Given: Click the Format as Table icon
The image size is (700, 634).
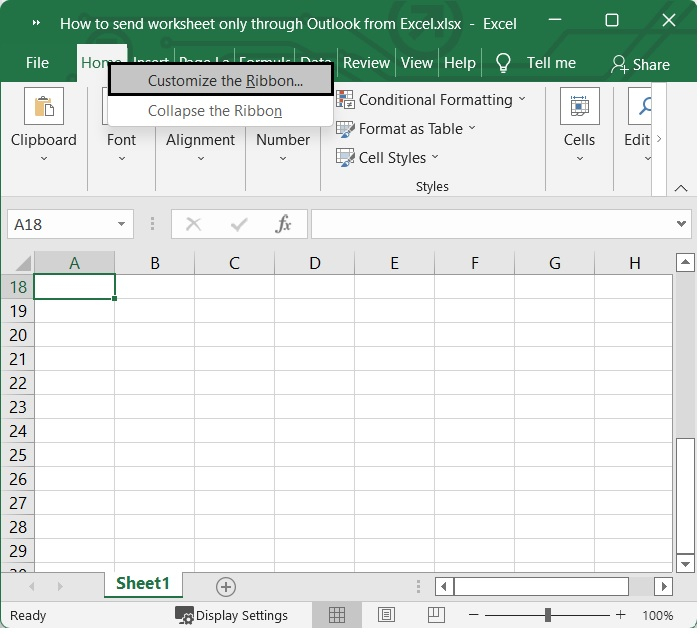Looking at the screenshot, I should [345, 129].
